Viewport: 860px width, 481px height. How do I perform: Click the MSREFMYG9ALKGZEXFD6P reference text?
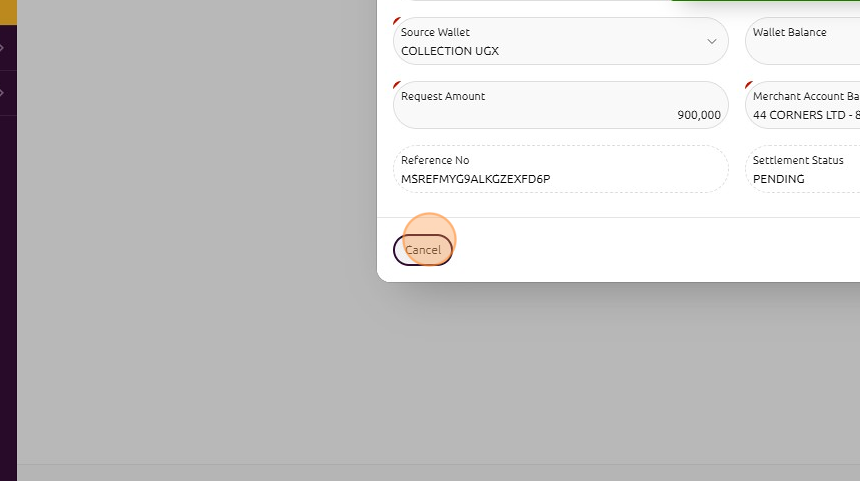coord(476,179)
